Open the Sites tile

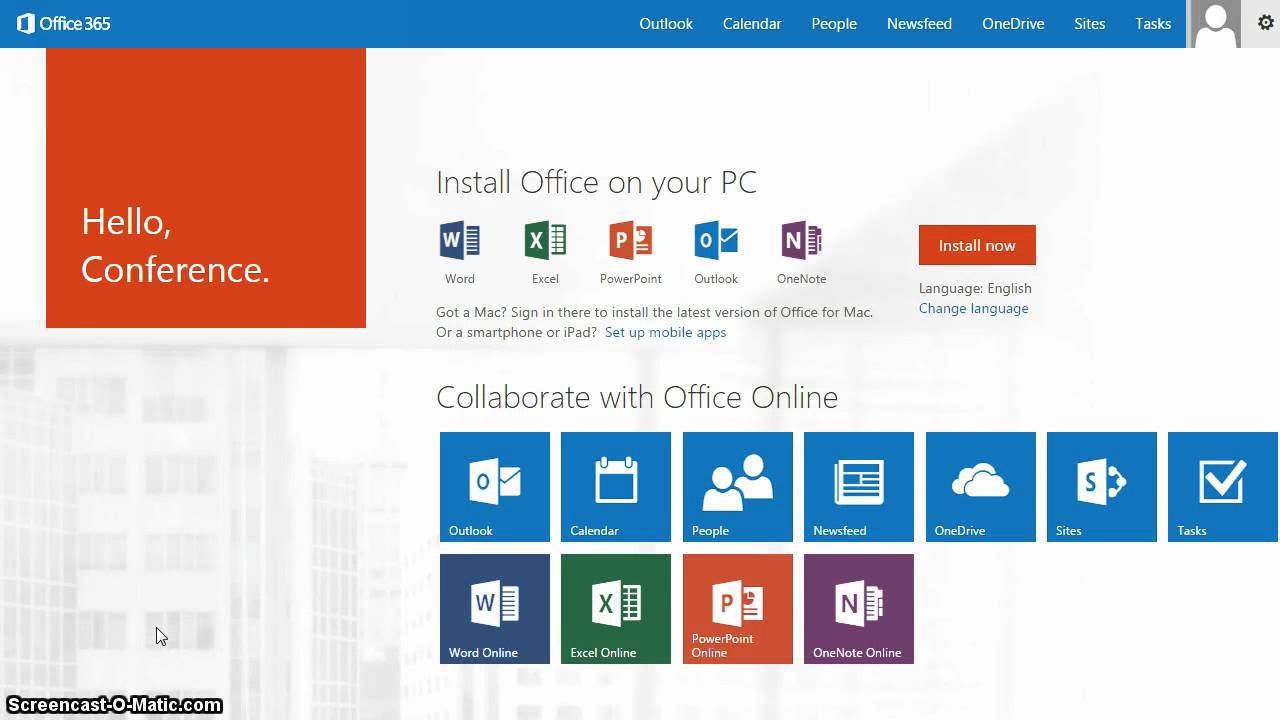tap(1102, 487)
